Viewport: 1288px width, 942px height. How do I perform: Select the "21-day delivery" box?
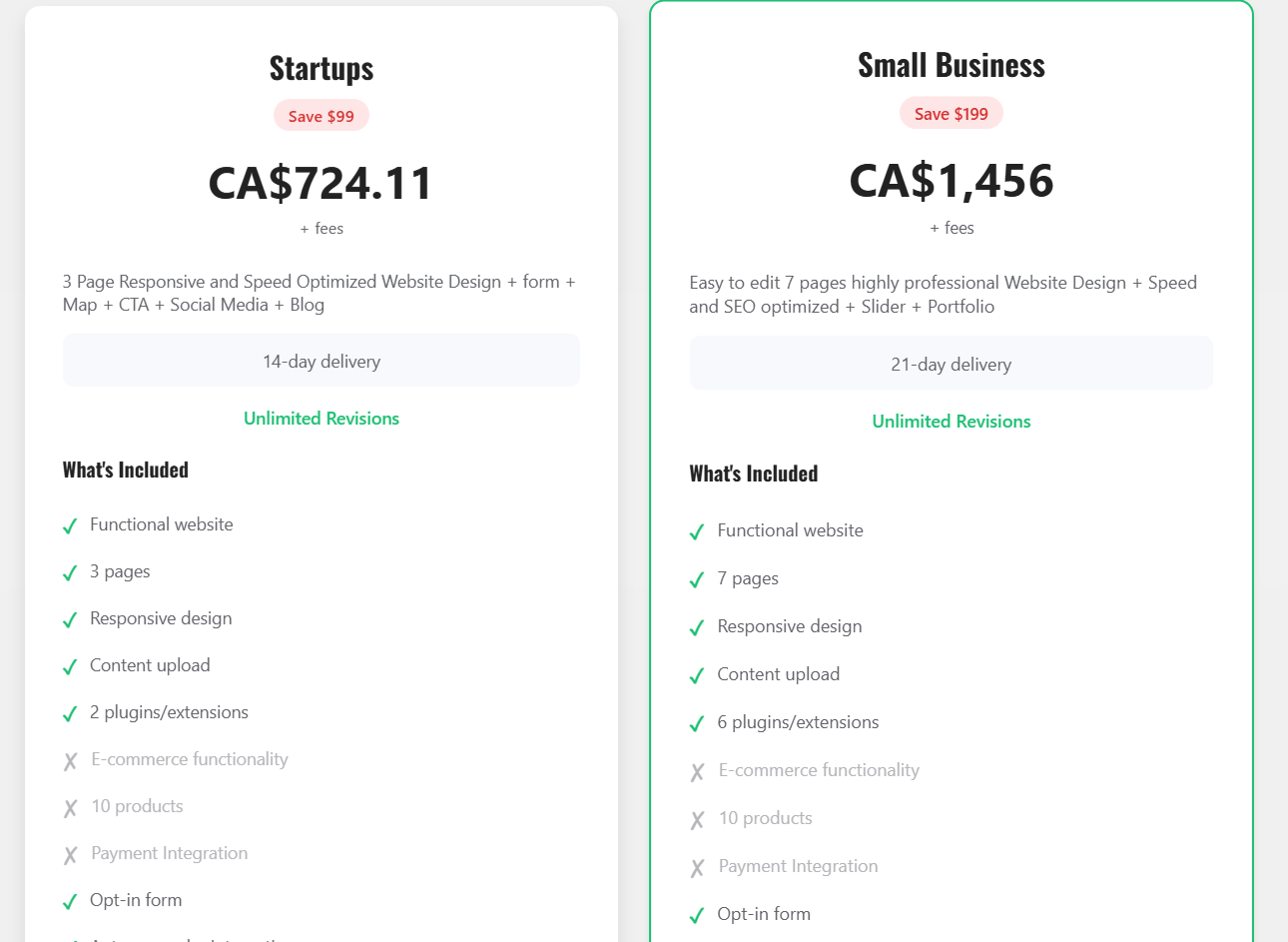click(952, 364)
